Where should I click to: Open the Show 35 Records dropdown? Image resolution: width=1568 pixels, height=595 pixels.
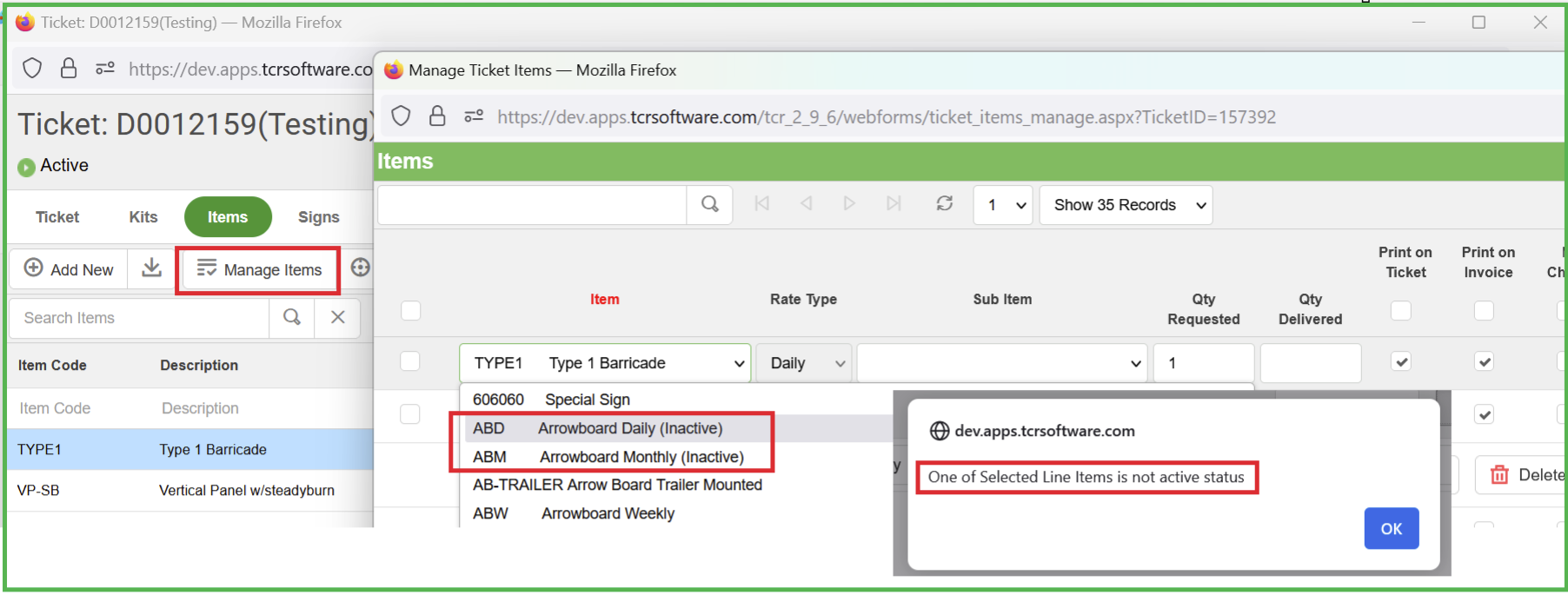[1126, 205]
